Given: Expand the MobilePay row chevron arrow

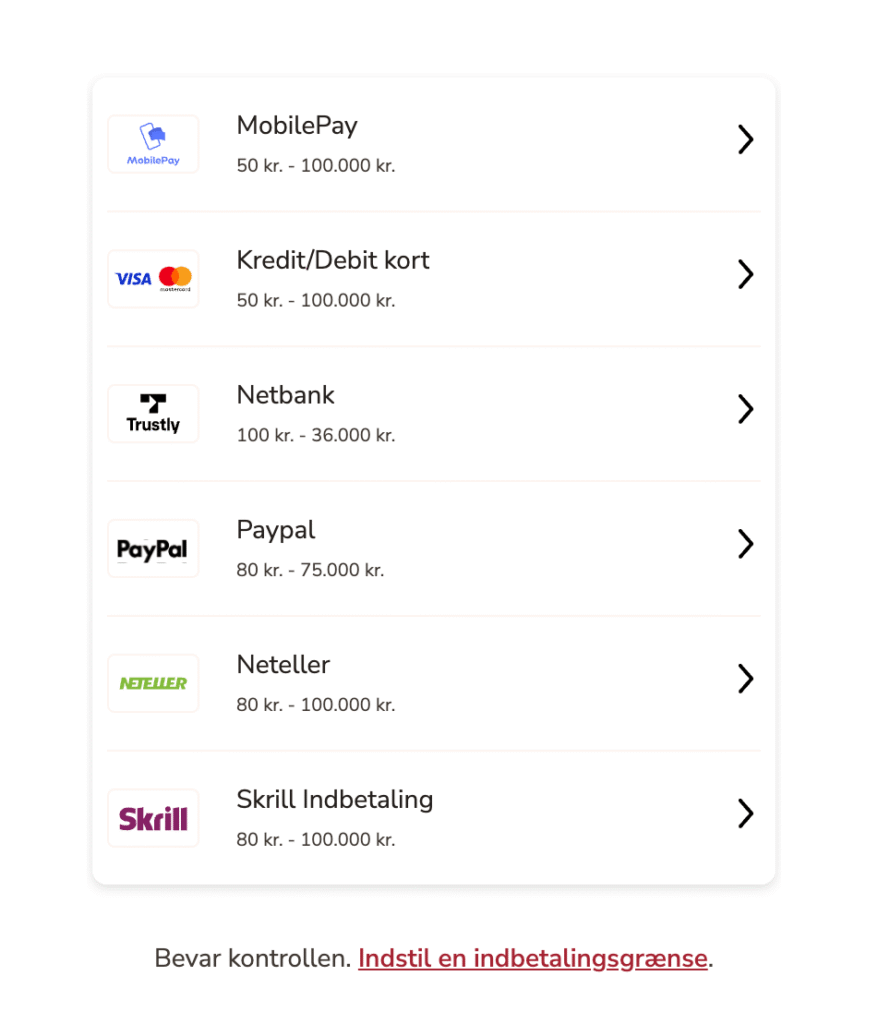Looking at the screenshot, I should (x=745, y=140).
